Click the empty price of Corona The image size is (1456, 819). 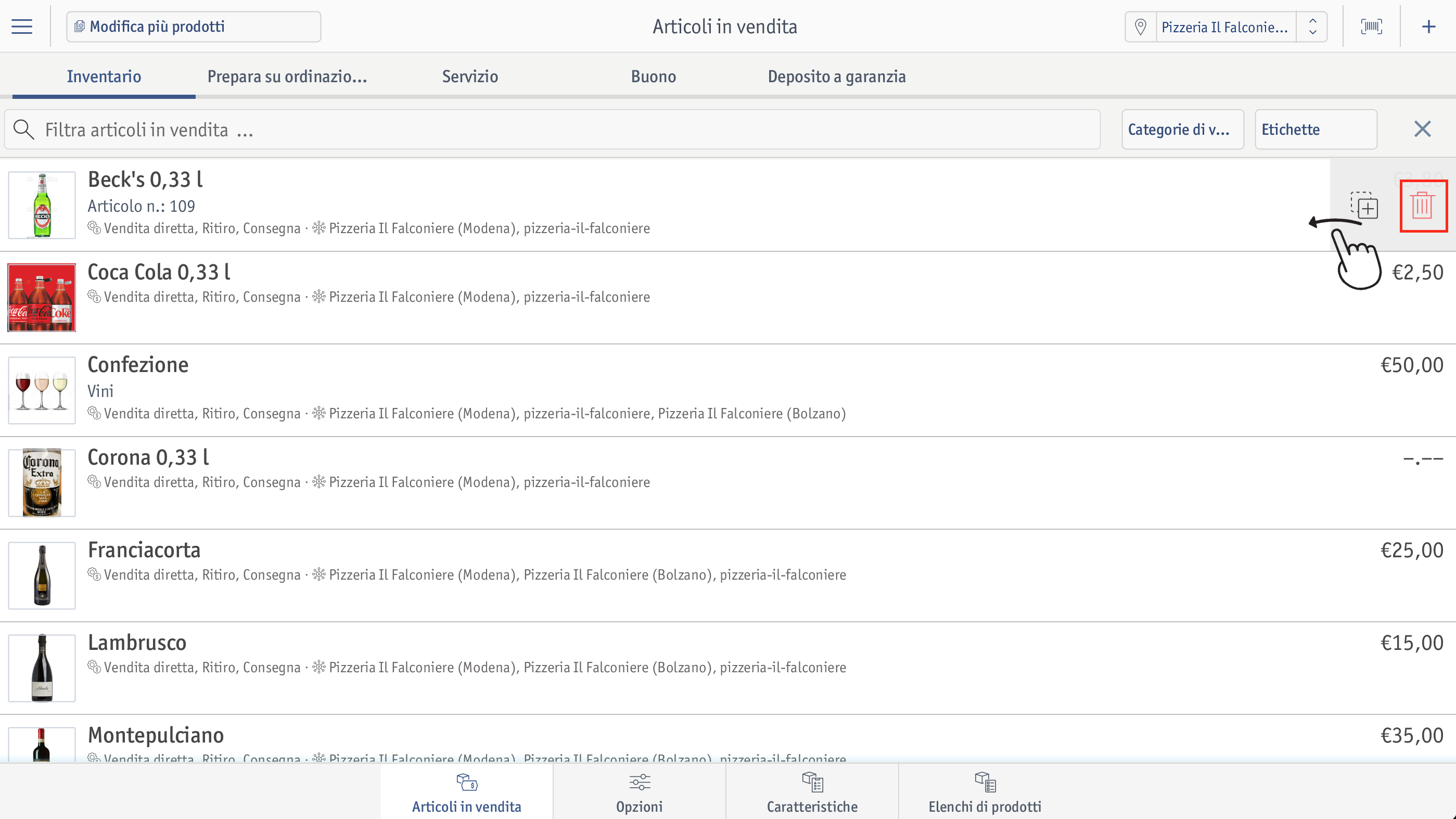click(1423, 459)
